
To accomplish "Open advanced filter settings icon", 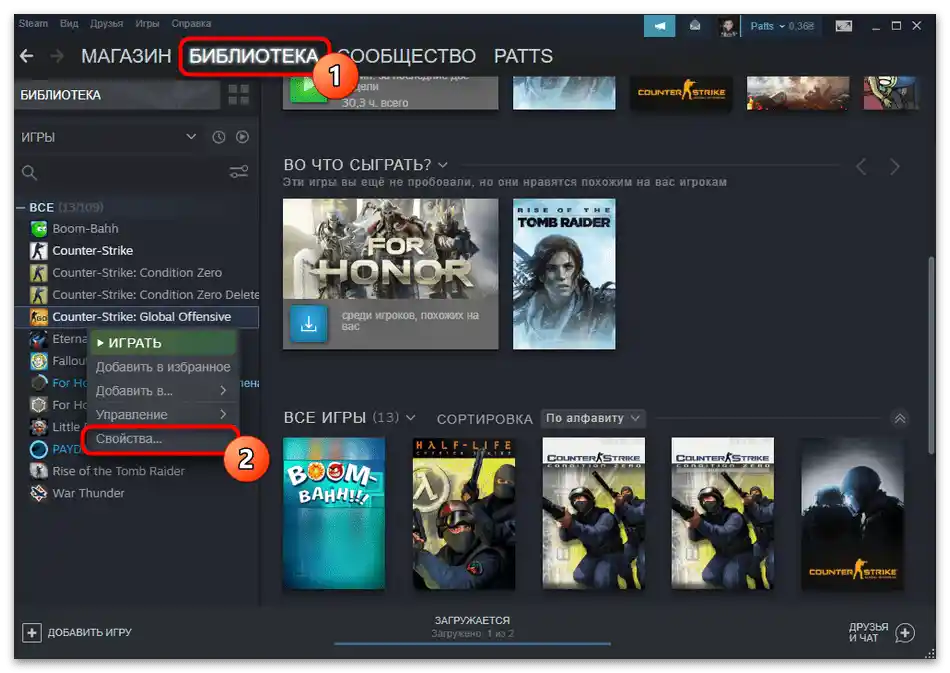I will tap(239, 172).
